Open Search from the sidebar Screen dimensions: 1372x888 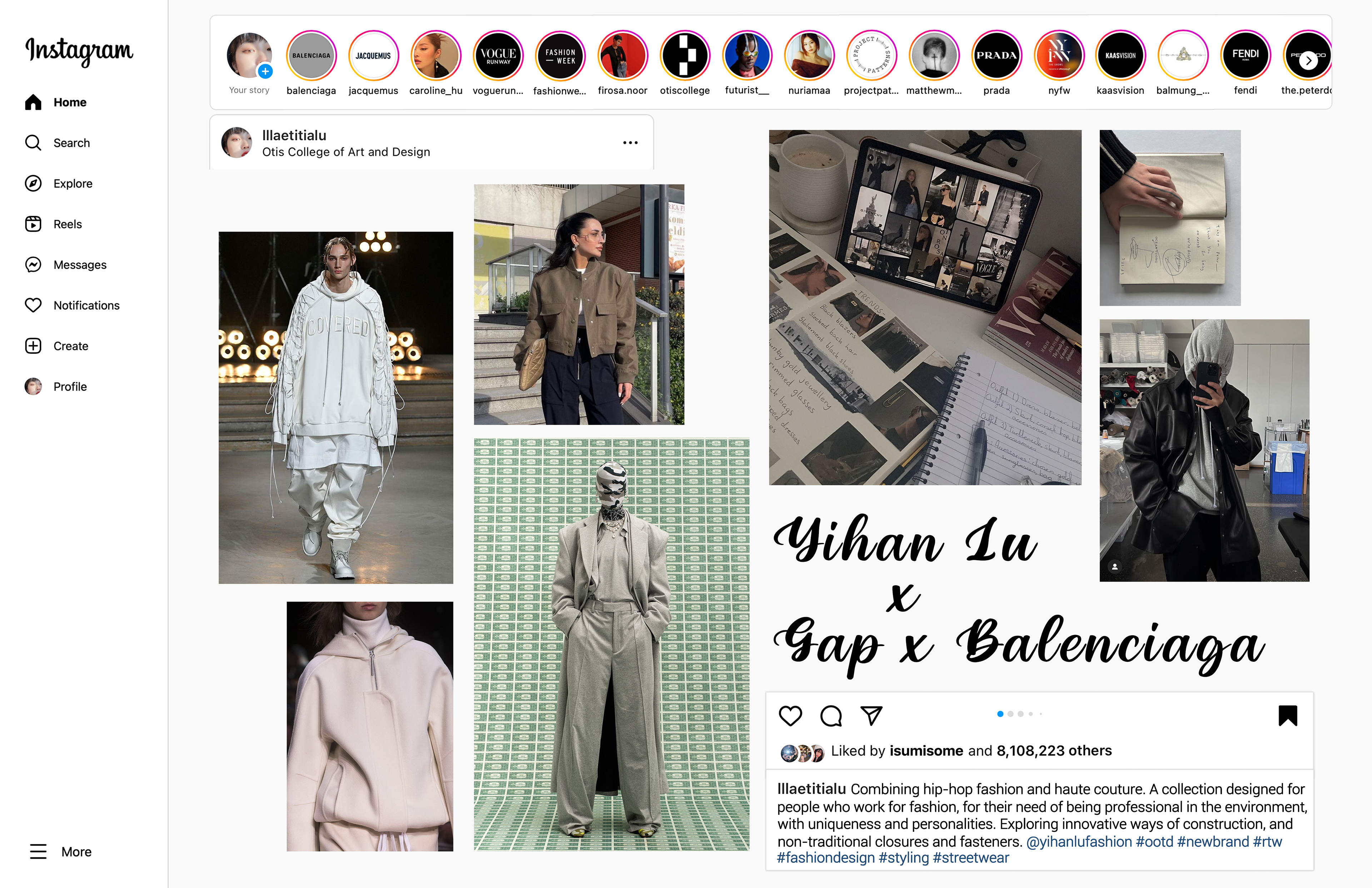58,143
